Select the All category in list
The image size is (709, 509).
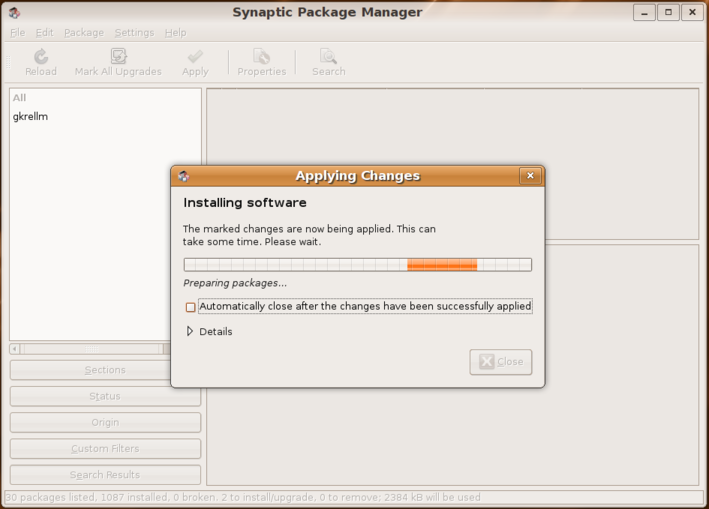tap(19, 98)
